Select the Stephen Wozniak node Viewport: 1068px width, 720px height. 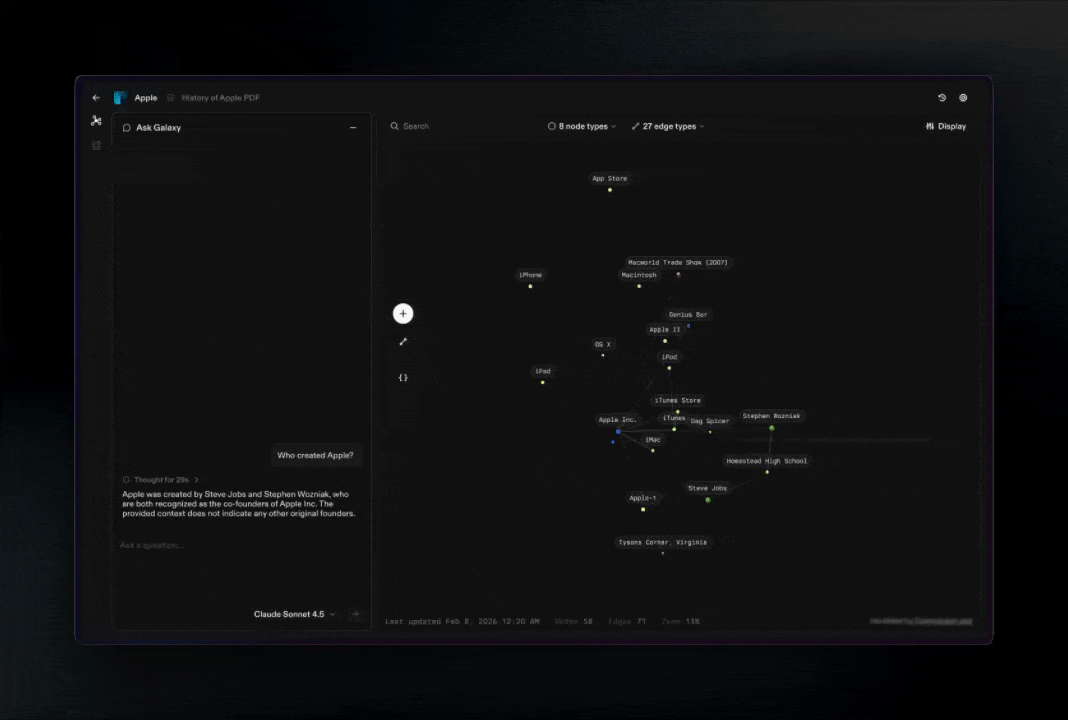pyautogui.click(x=771, y=416)
